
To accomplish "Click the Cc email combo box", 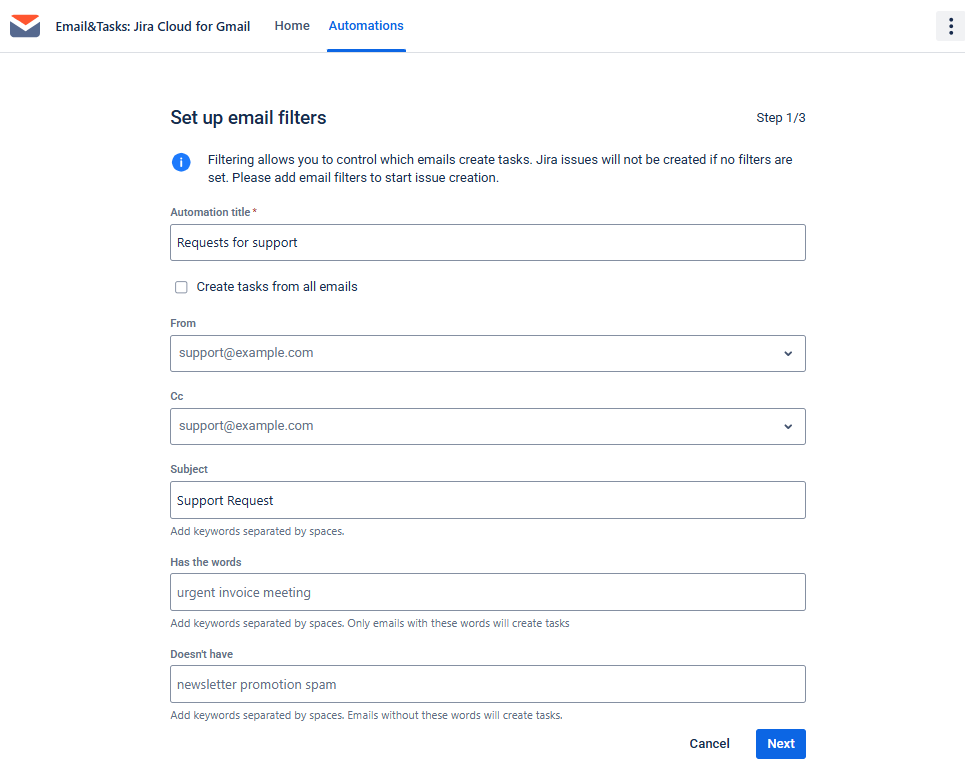I will tap(470, 427).
